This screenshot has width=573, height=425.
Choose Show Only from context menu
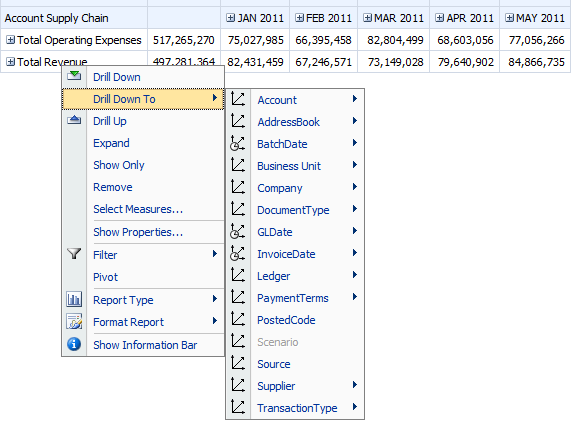pyautogui.click(x=119, y=165)
